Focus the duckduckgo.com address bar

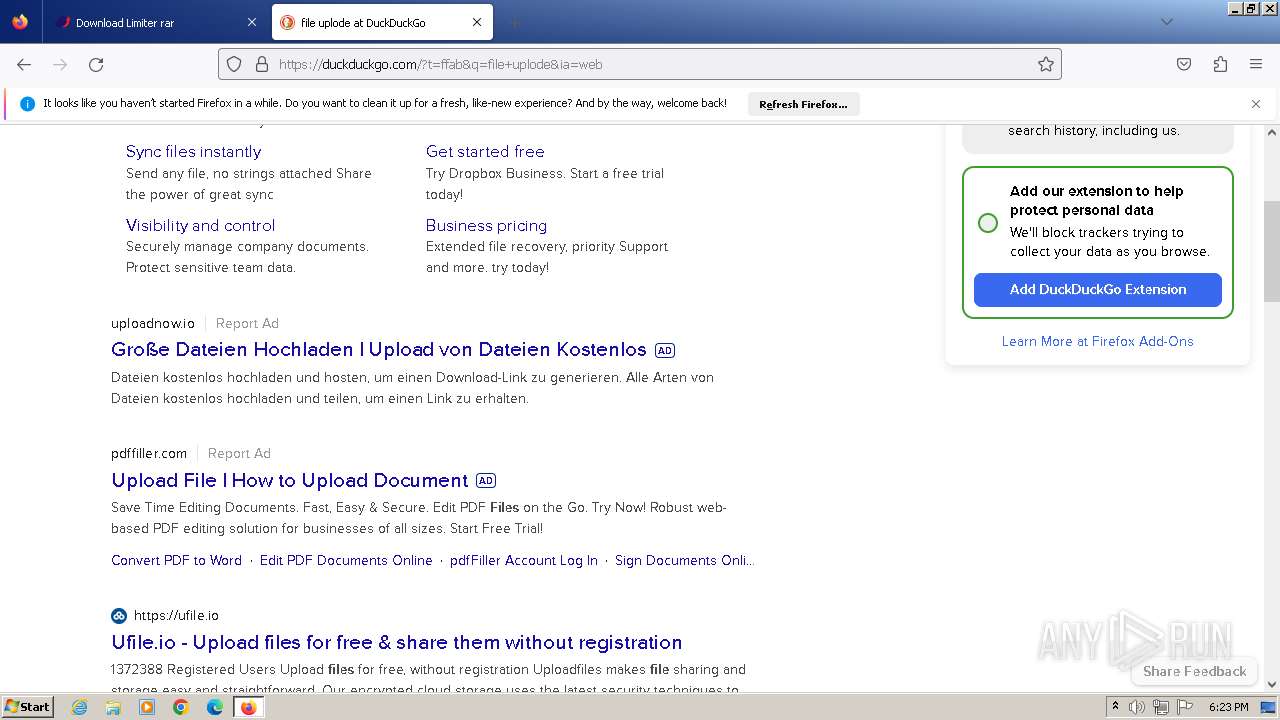coord(640,64)
